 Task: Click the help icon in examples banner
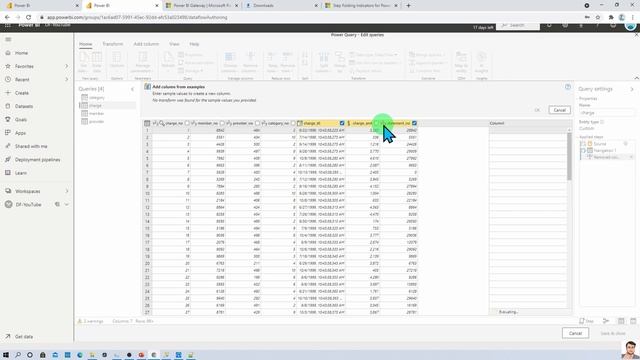(x=568, y=87)
